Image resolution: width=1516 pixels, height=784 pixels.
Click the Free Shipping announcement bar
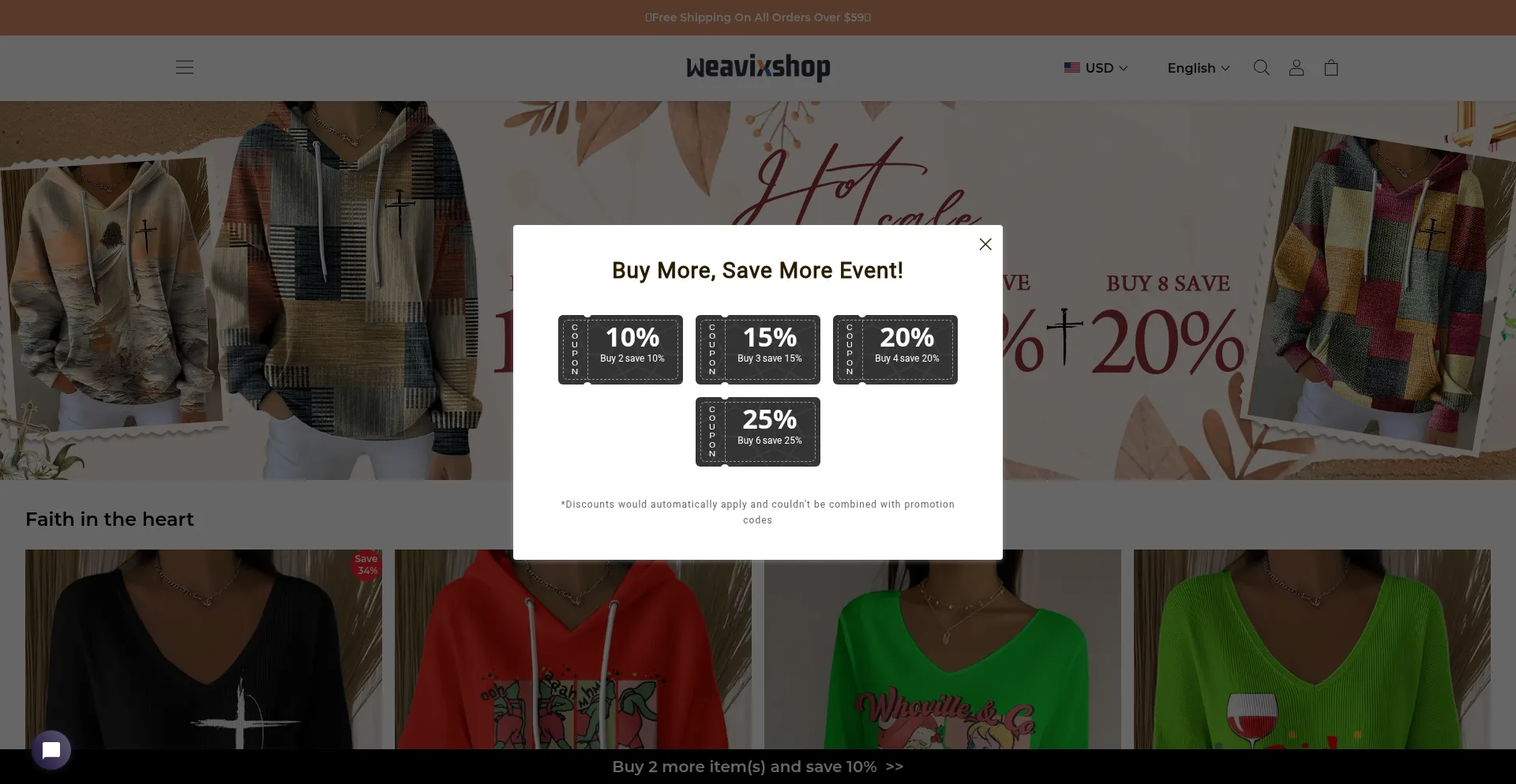coord(758,17)
